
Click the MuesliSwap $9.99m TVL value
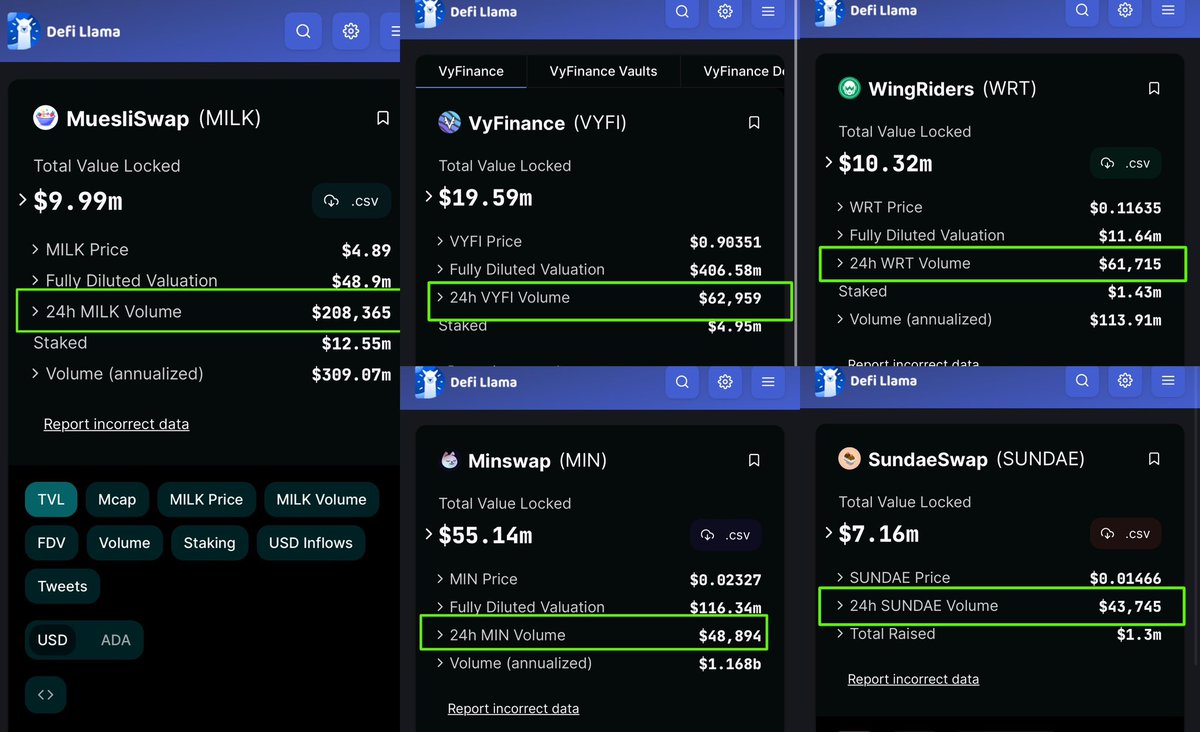point(78,201)
